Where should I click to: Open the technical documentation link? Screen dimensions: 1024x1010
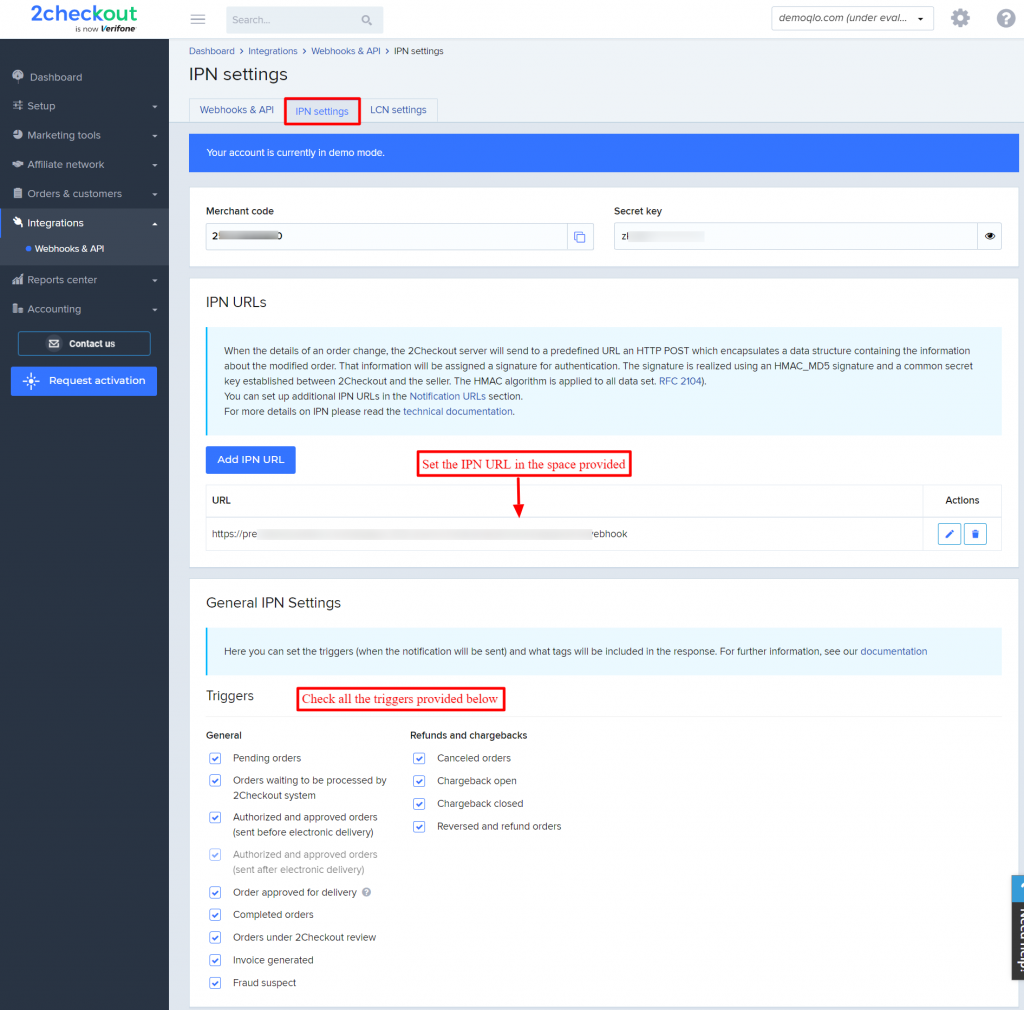[x=458, y=411]
